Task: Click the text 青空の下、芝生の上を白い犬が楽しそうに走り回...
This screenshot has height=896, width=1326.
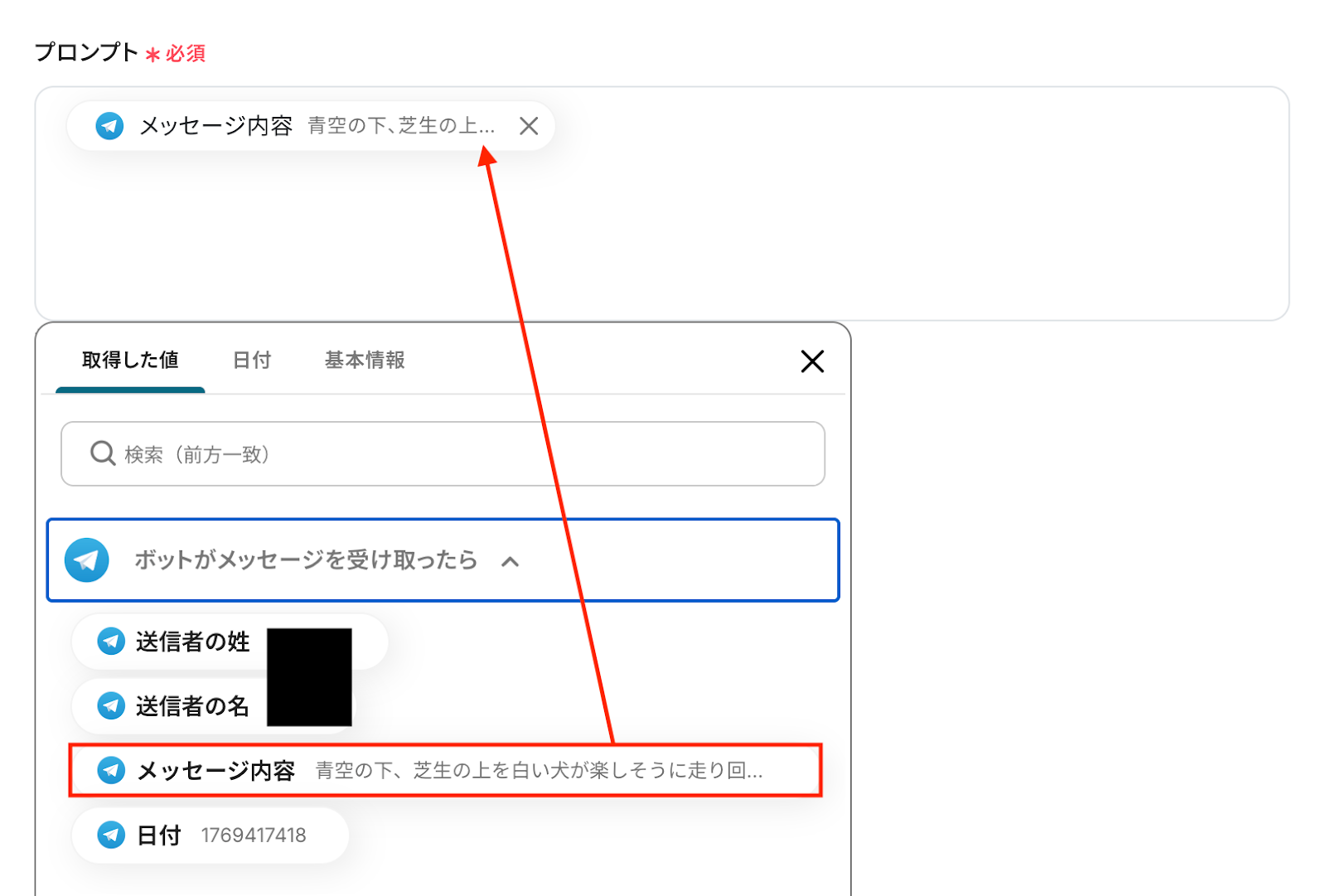Action: [x=539, y=771]
